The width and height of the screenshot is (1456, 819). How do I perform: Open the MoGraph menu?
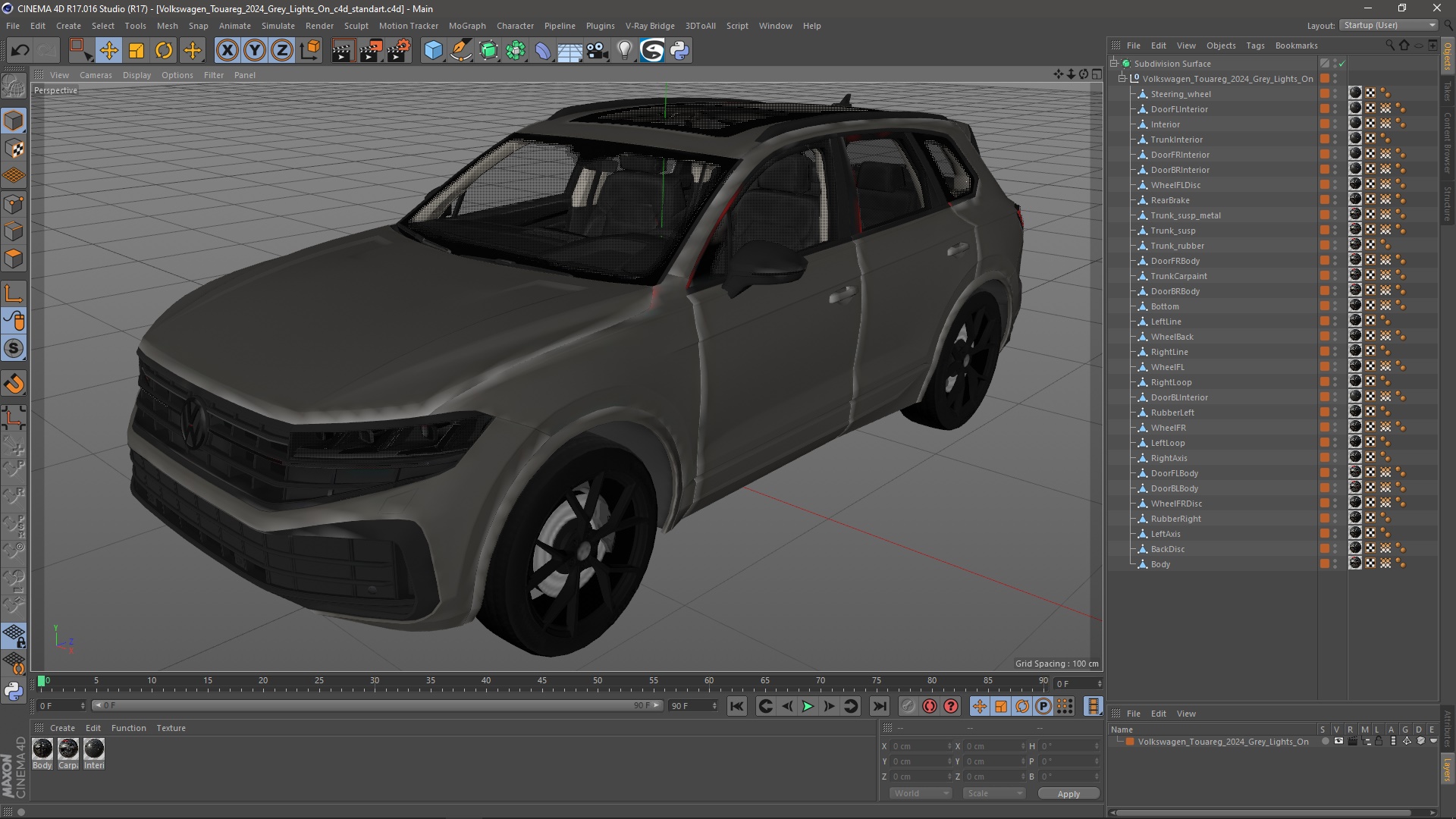coord(466,26)
